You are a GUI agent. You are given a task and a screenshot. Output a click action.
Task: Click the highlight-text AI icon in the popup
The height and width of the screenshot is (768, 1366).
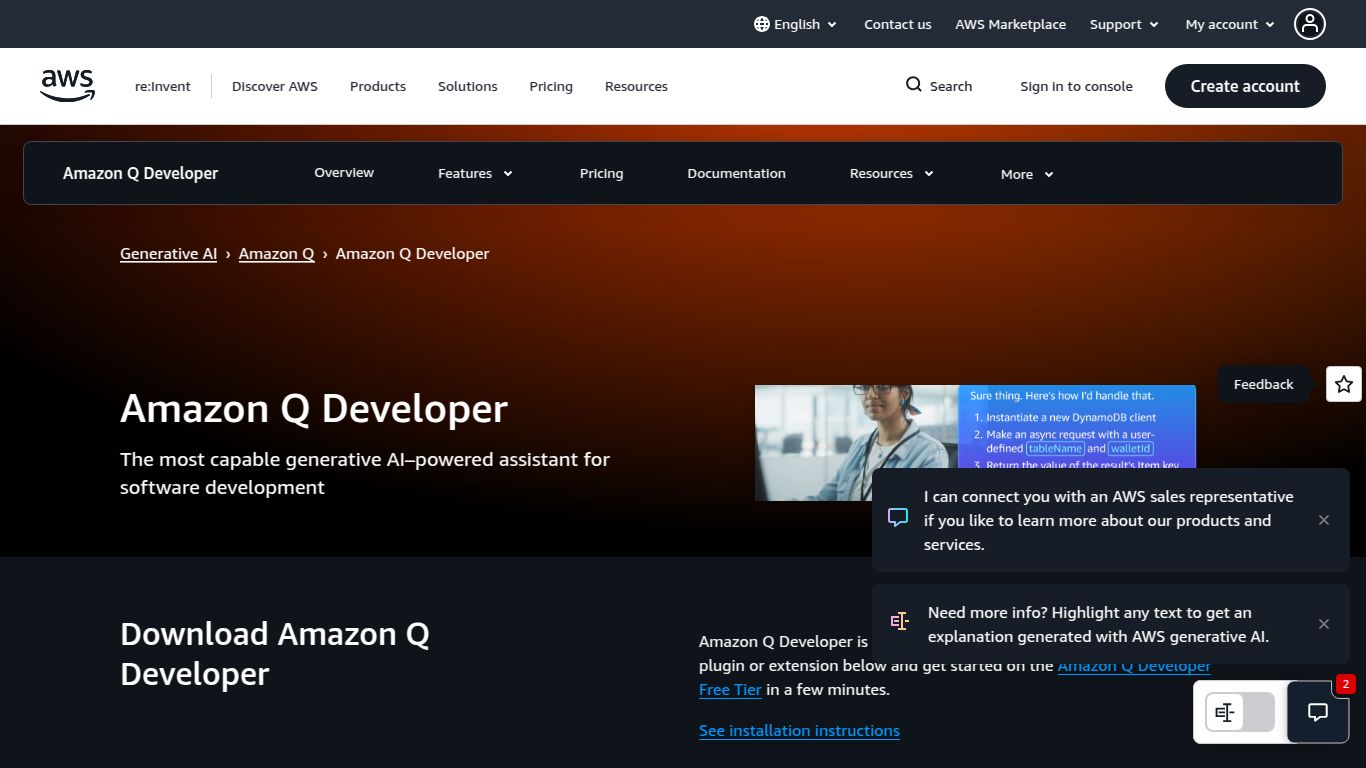click(900, 621)
